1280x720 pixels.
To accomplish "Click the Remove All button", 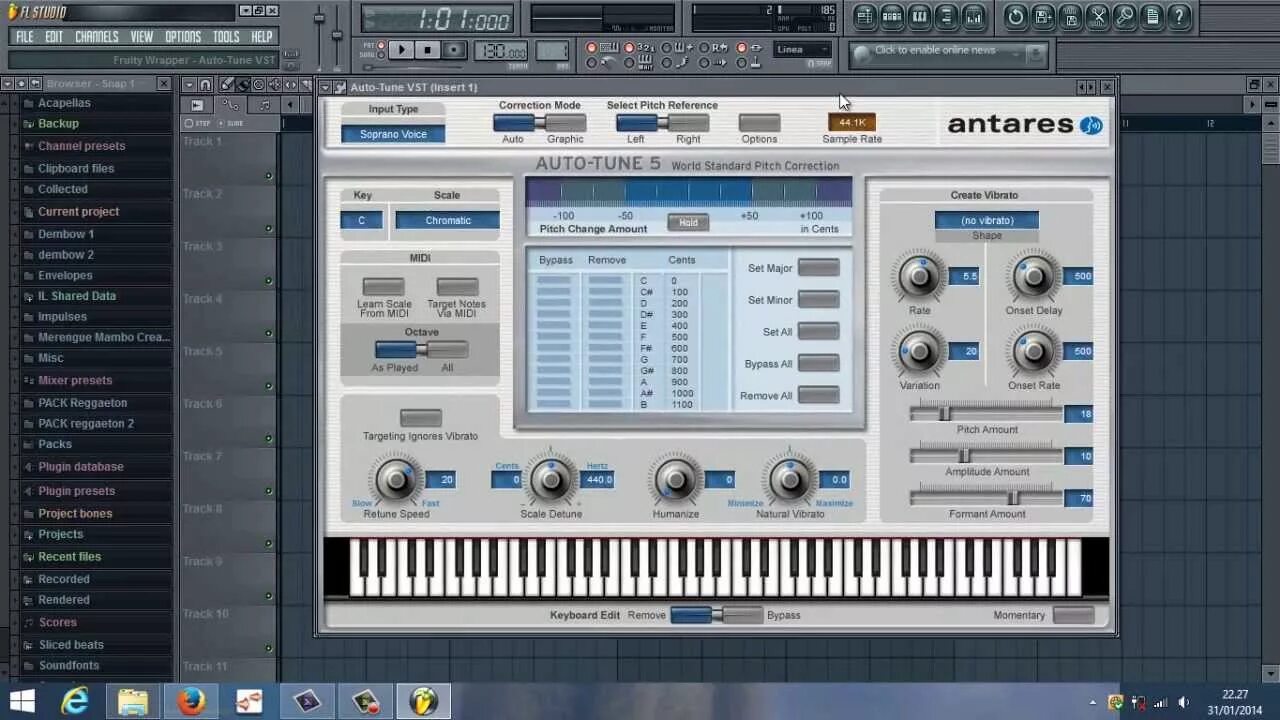I will [818, 395].
